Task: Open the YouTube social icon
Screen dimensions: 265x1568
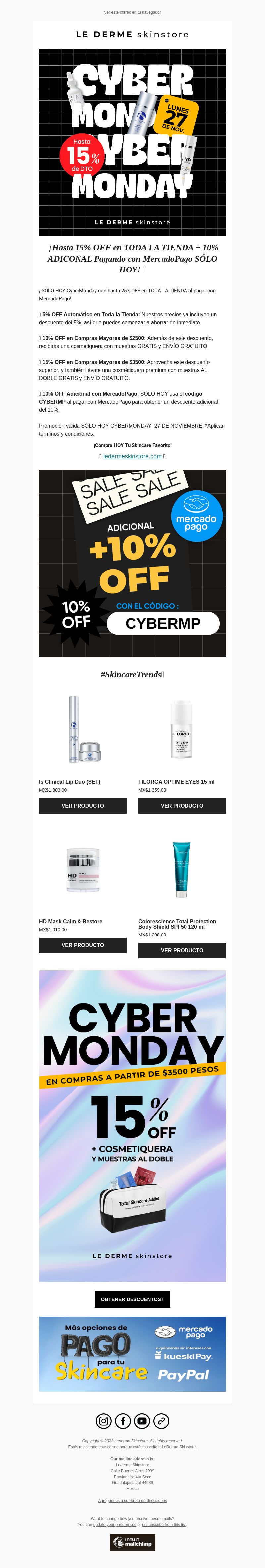Action: 142,1421
